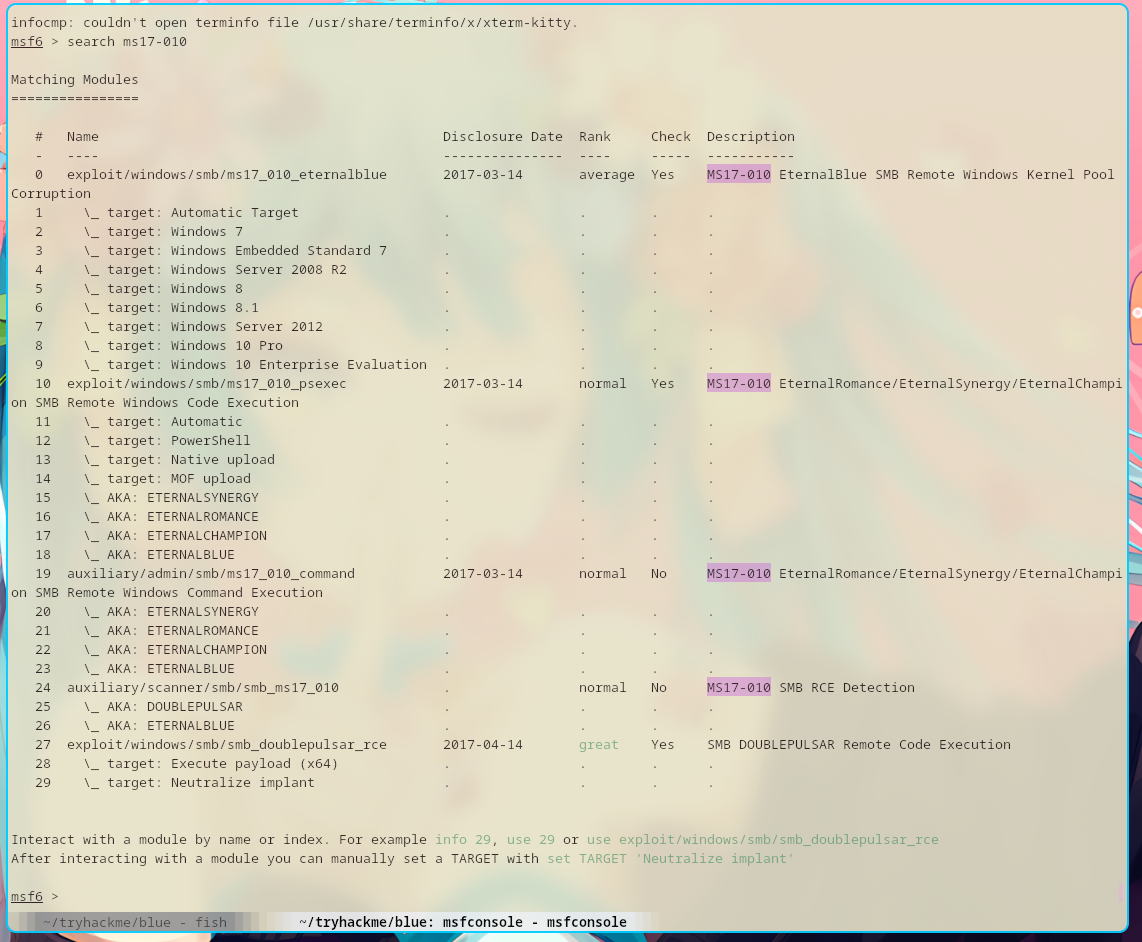The image size is (1142, 942).
Task: Click highlighted MS17-010 in 'SMB RCE Detection' row
Action: [739, 688]
